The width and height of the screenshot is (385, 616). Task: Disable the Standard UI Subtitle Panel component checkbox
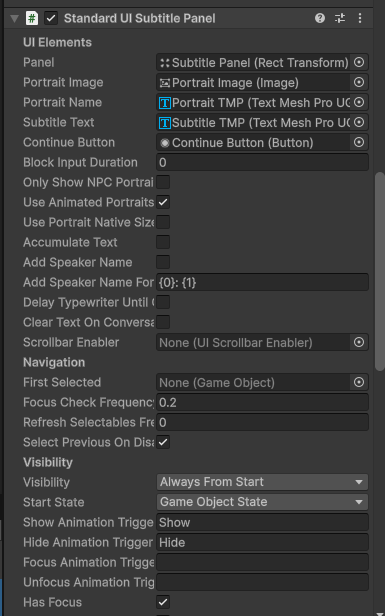[51, 18]
